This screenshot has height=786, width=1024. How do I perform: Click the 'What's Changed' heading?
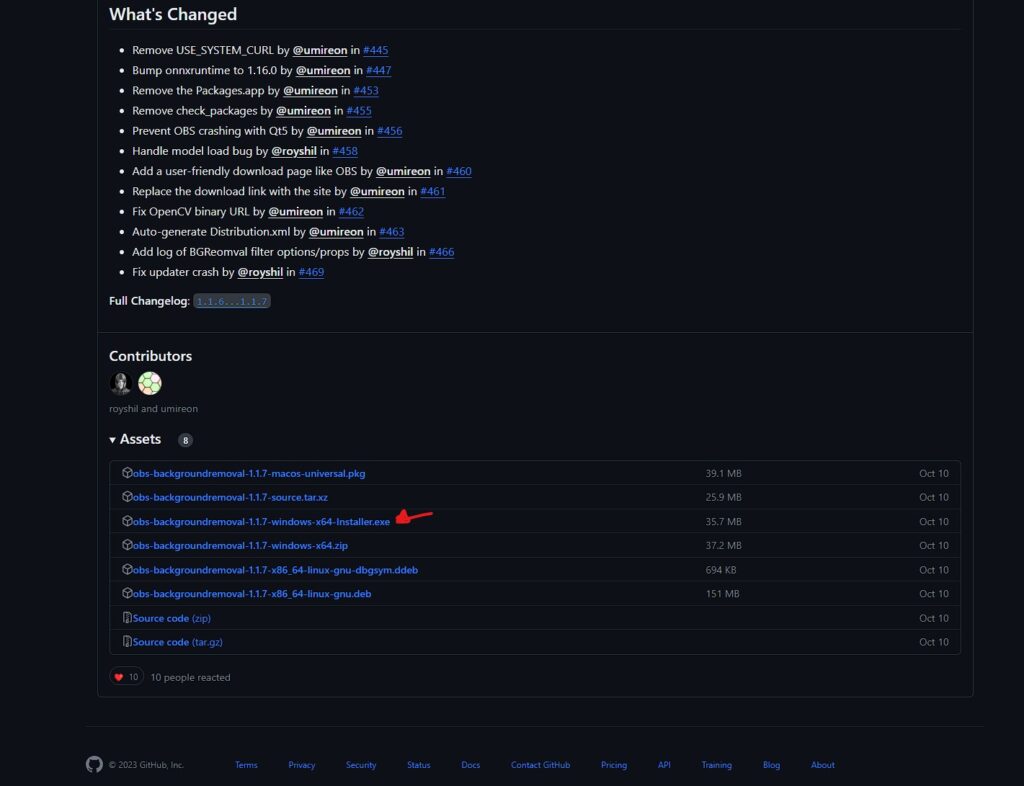point(173,14)
